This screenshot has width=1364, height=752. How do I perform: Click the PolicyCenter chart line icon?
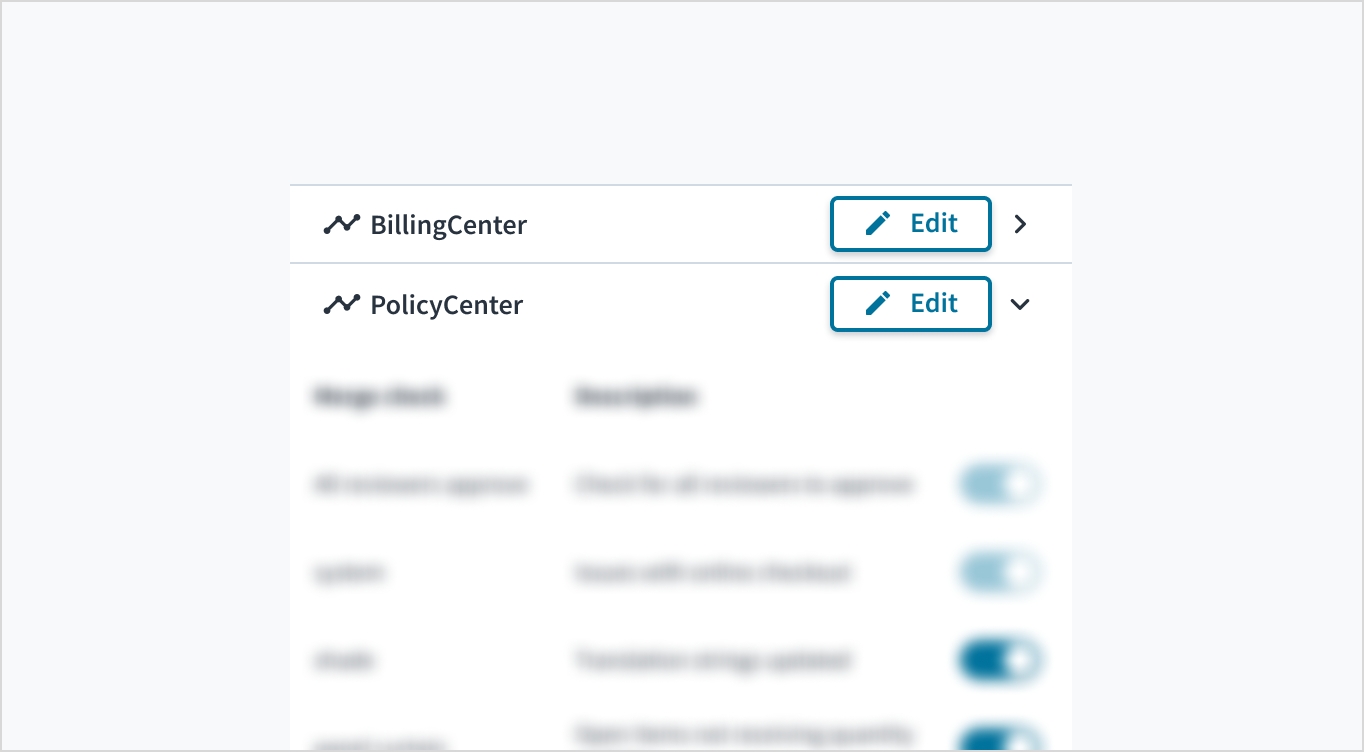pos(341,305)
